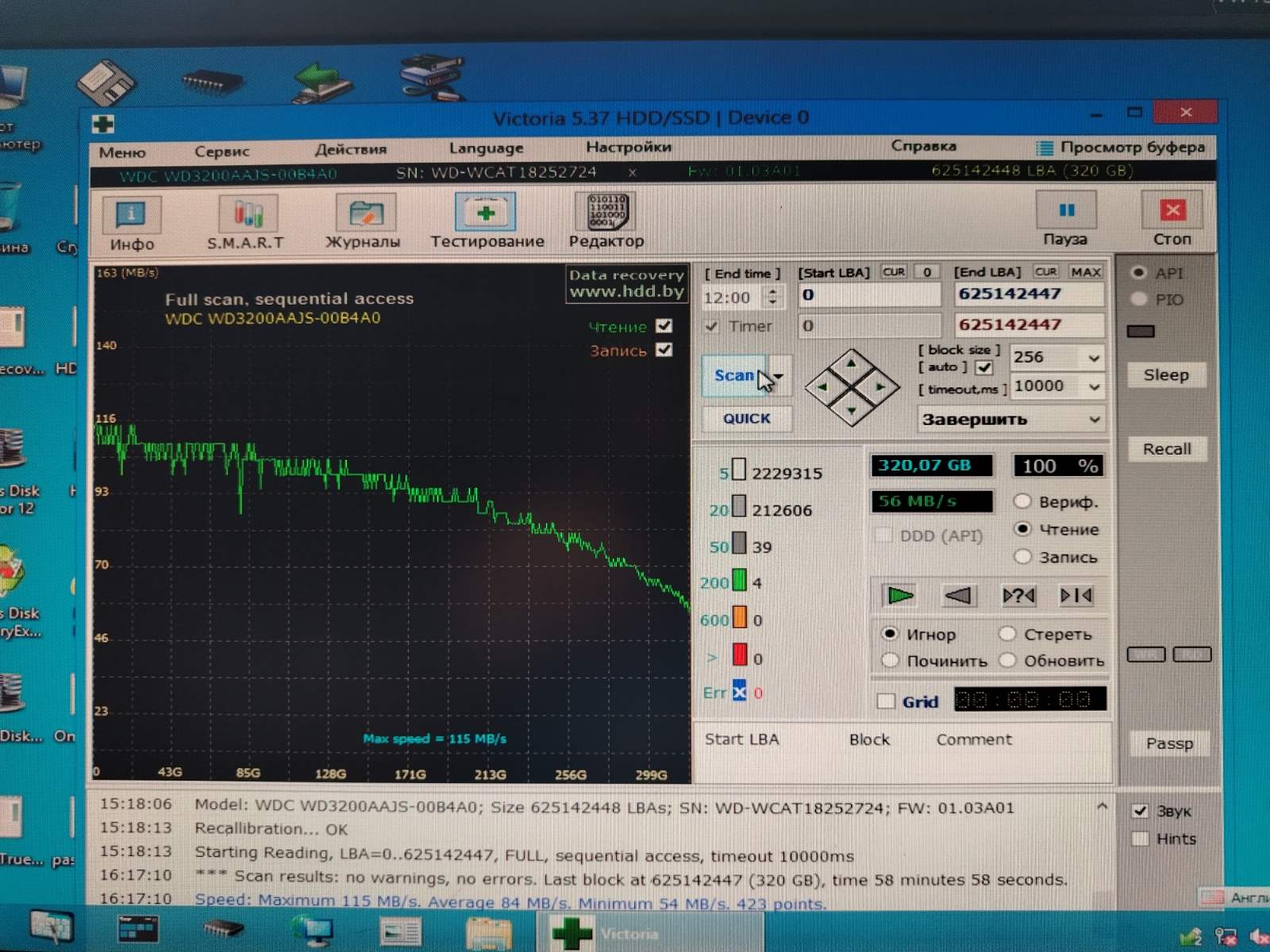
Task: Click the red slow block indicator
Action: coord(739,655)
